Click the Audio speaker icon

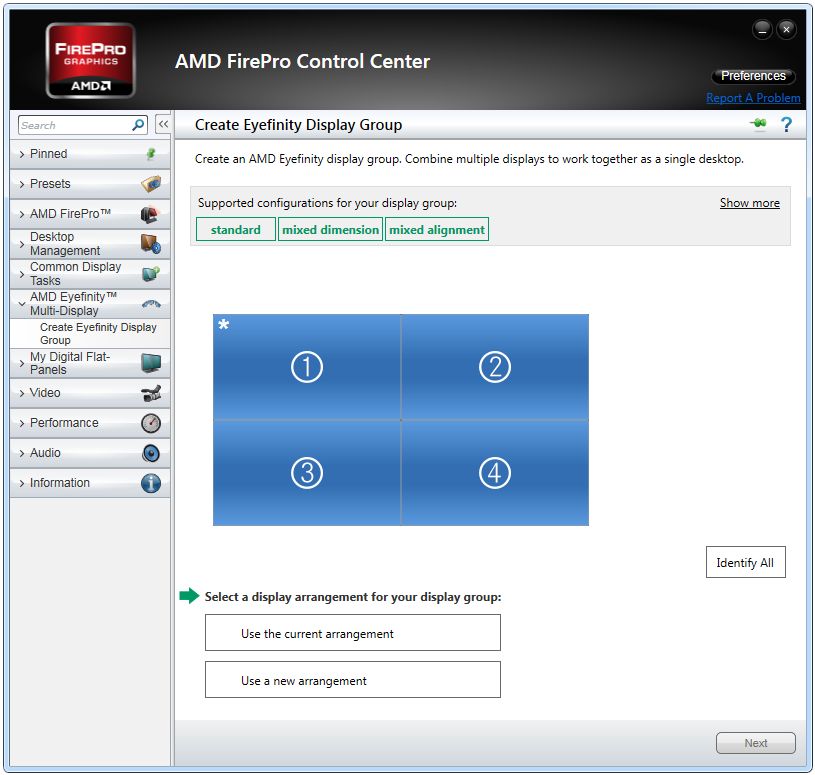pos(151,453)
